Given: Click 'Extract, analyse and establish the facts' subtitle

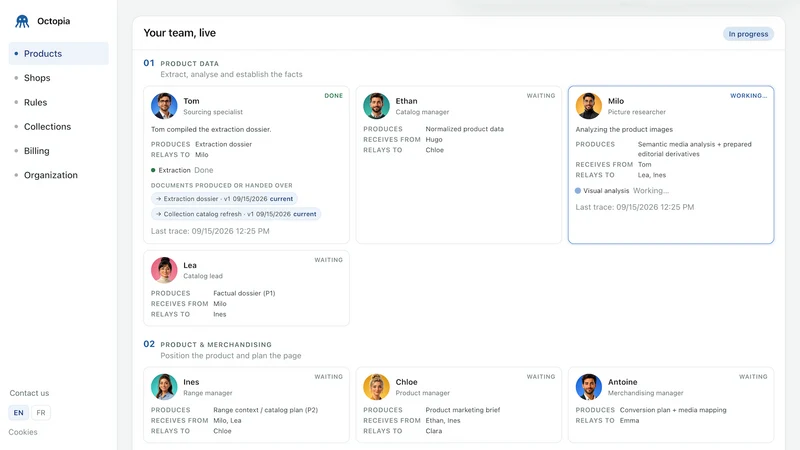Looking at the screenshot, I should point(231,74).
